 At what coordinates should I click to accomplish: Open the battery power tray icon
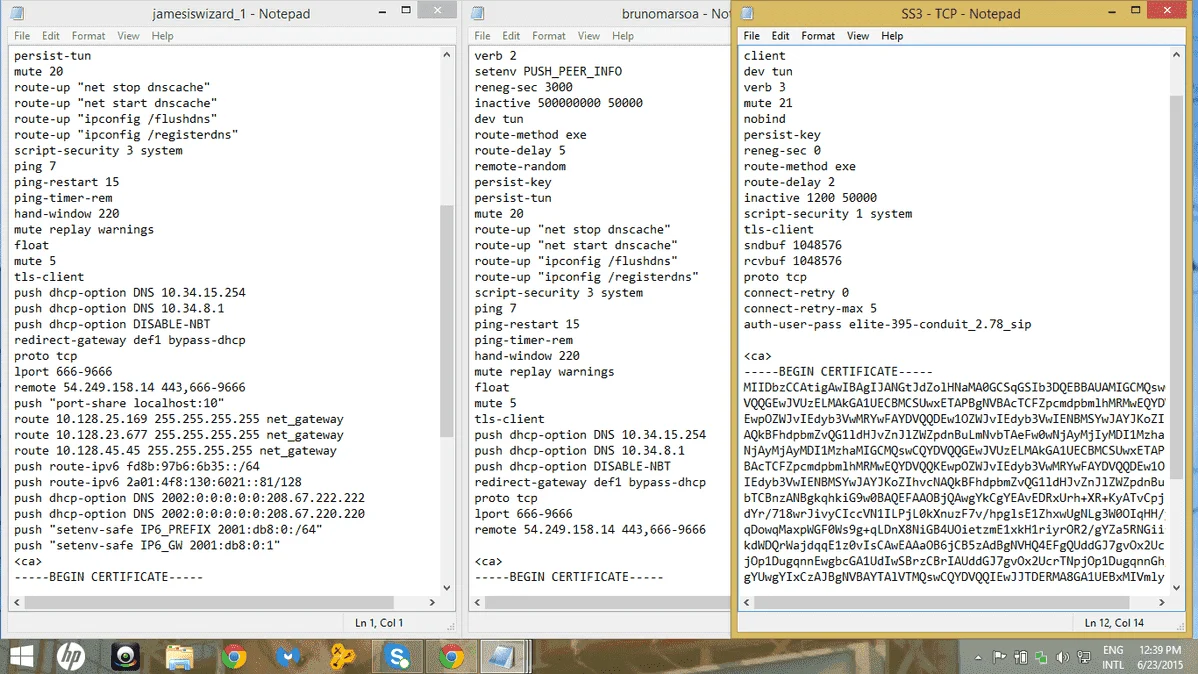tap(1021, 657)
